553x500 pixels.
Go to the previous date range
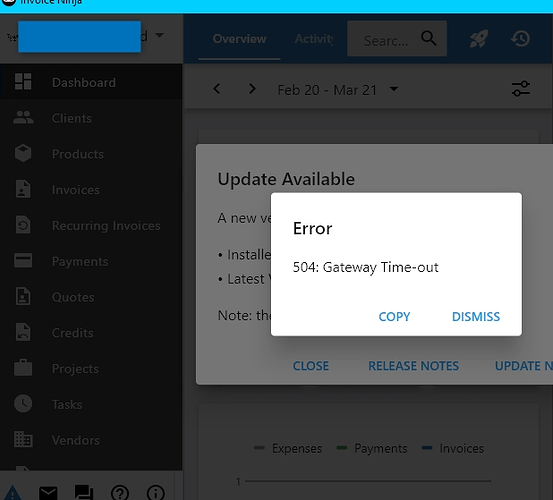[217, 89]
